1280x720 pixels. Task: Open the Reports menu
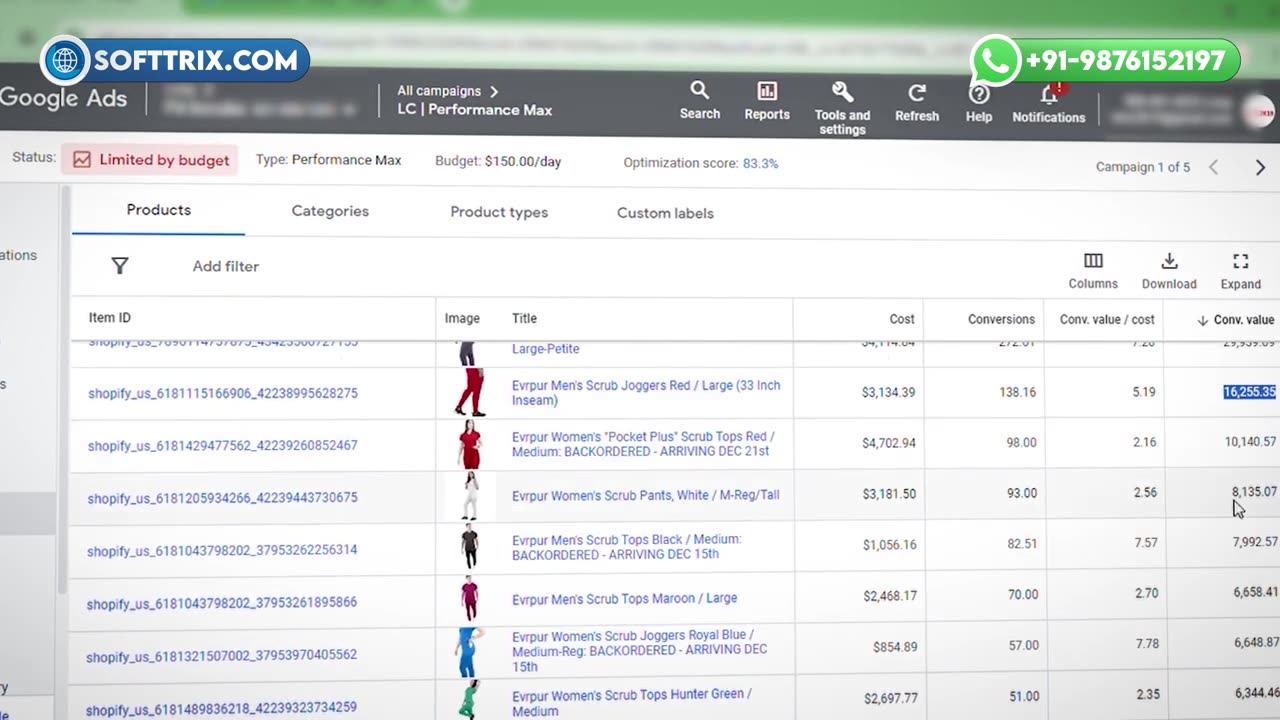(x=767, y=101)
